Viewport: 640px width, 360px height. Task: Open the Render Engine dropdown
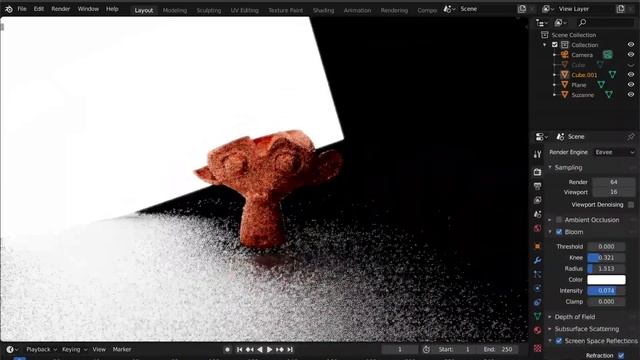614,152
